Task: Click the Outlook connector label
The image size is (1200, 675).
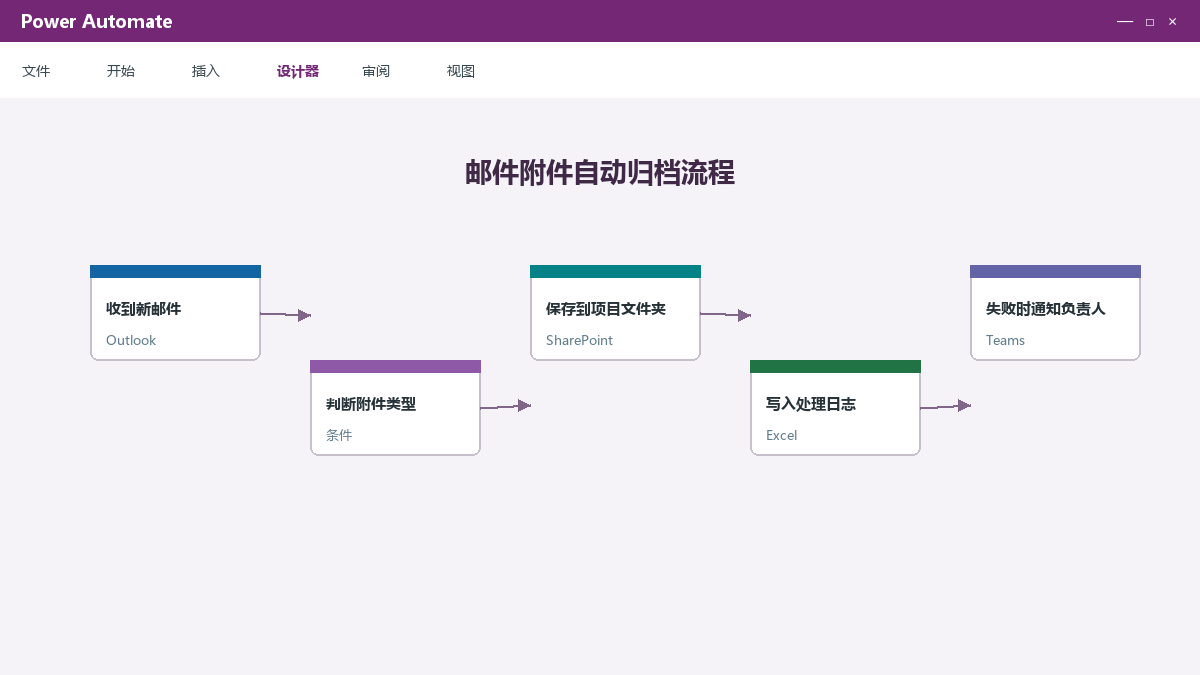Action: pyautogui.click(x=131, y=340)
